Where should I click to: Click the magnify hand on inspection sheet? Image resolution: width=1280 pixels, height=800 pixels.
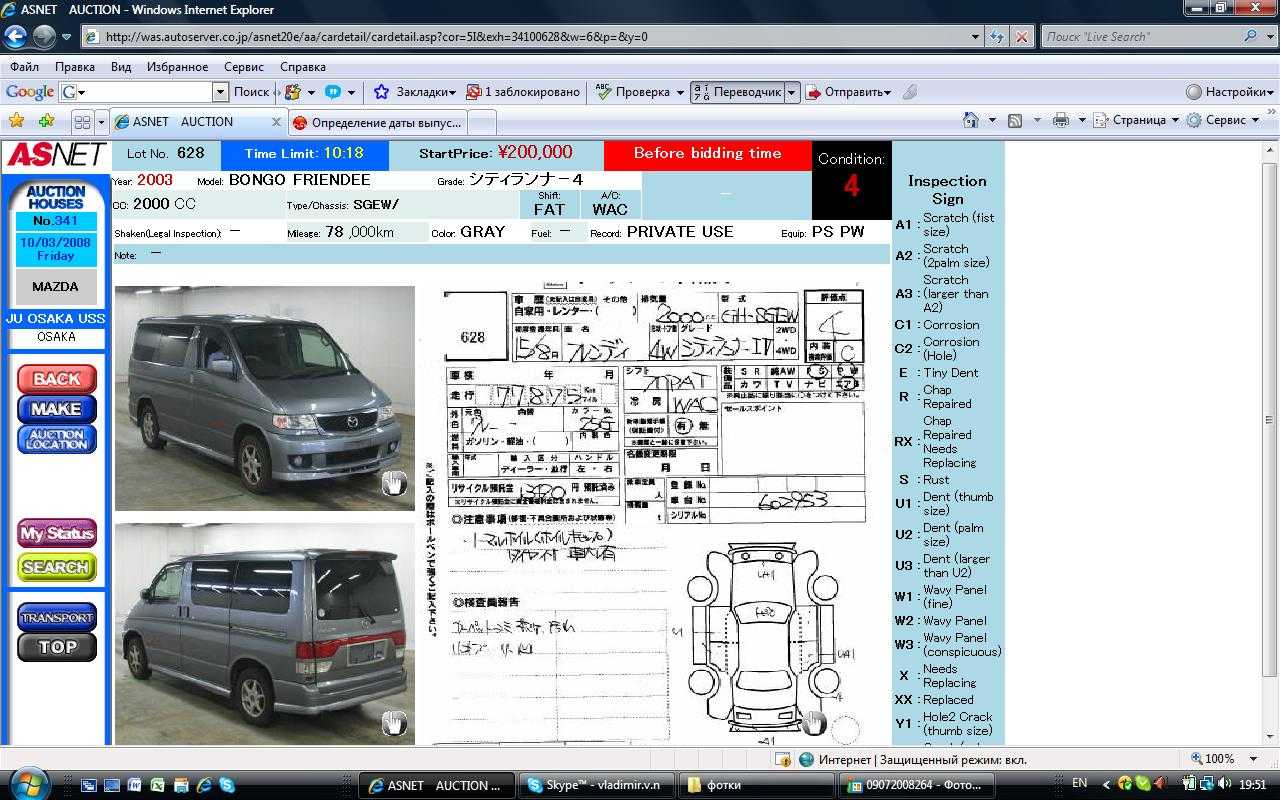[x=814, y=723]
